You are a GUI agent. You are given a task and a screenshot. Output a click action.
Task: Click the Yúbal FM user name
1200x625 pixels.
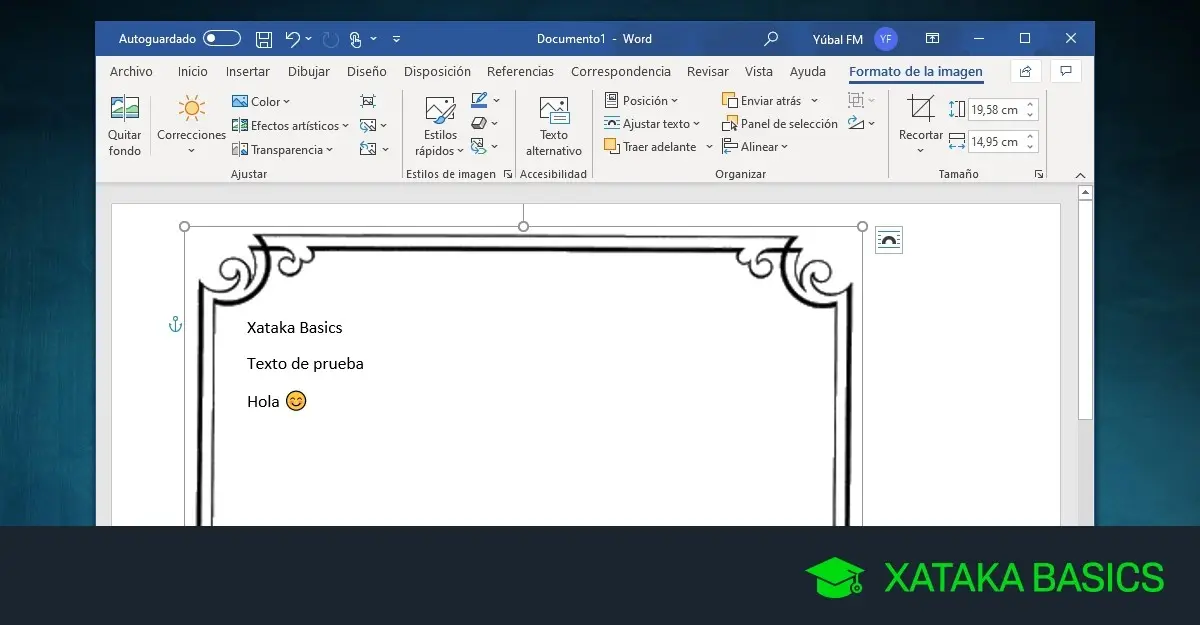[x=838, y=39]
